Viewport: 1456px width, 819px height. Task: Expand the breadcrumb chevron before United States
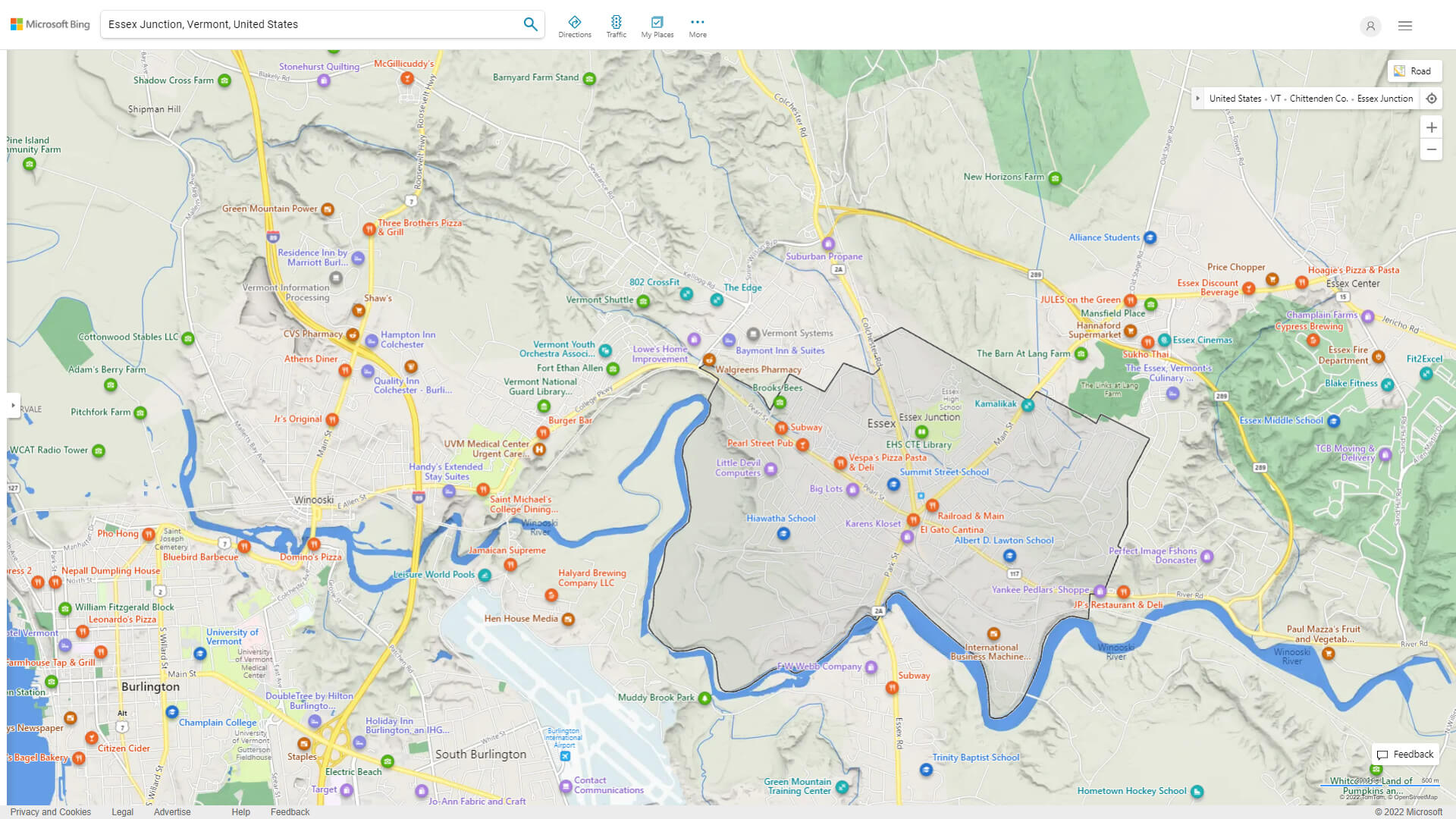[x=1198, y=98]
